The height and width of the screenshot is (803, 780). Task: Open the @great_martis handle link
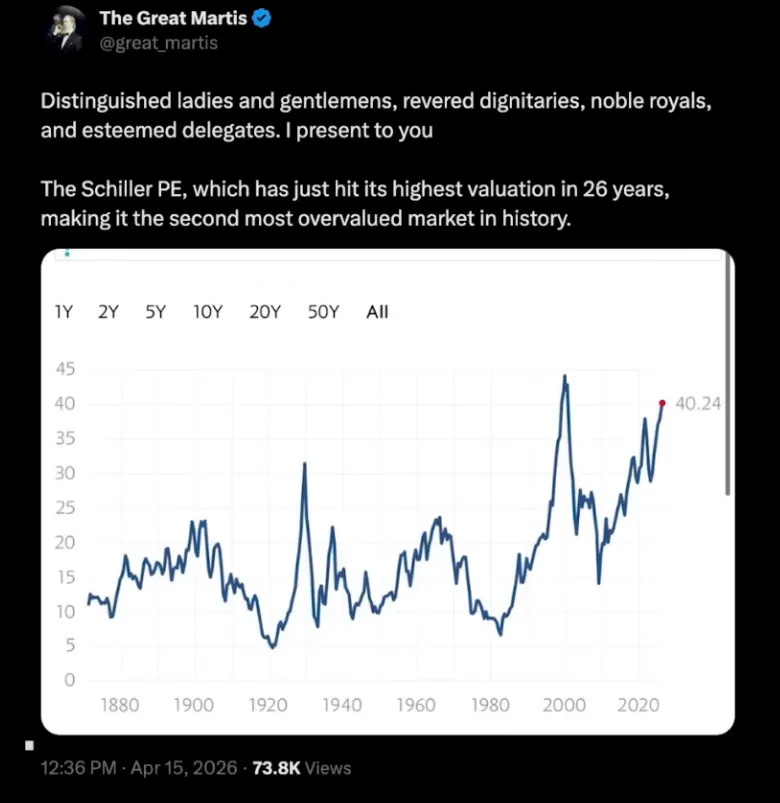[158, 43]
